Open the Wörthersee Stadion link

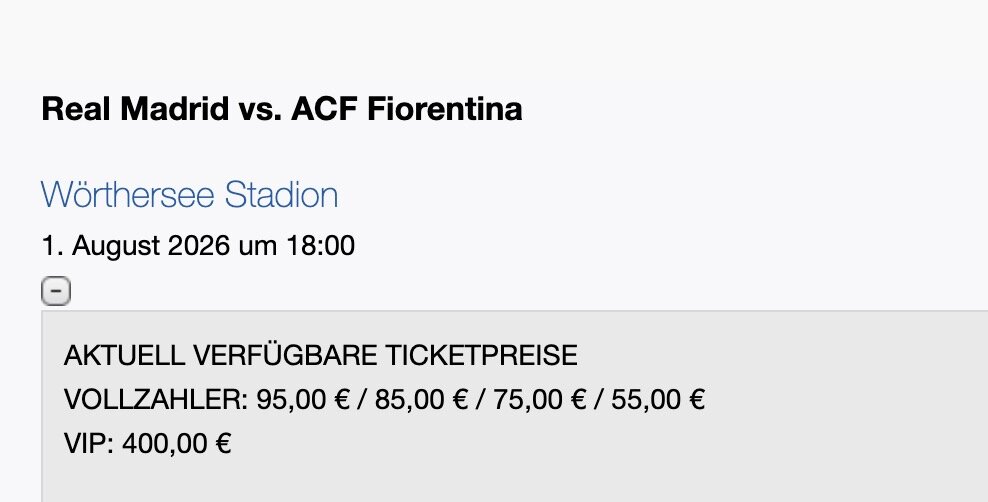click(x=190, y=194)
